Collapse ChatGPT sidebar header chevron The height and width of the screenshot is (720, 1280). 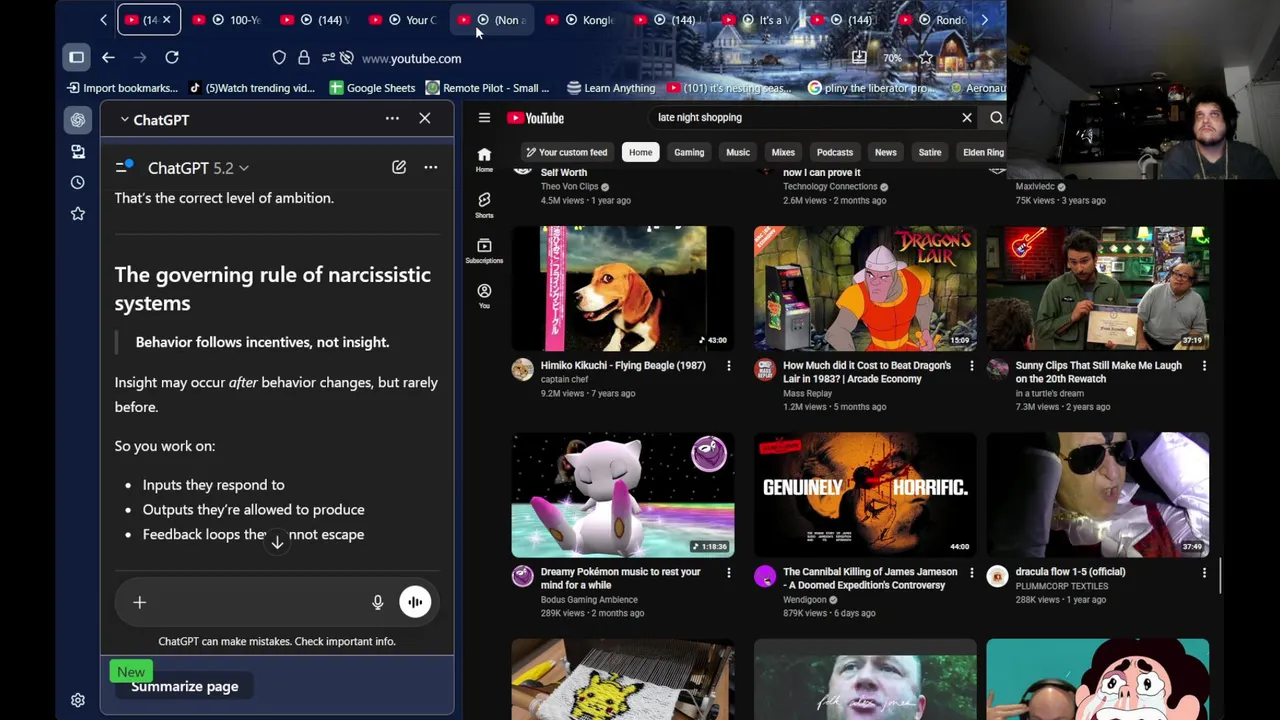coord(124,120)
